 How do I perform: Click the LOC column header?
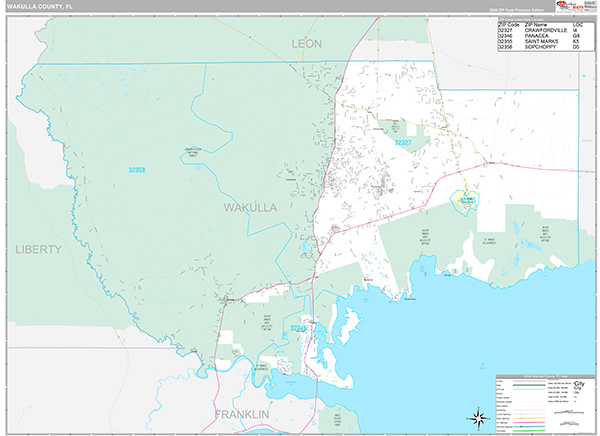[x=577, y=24]
